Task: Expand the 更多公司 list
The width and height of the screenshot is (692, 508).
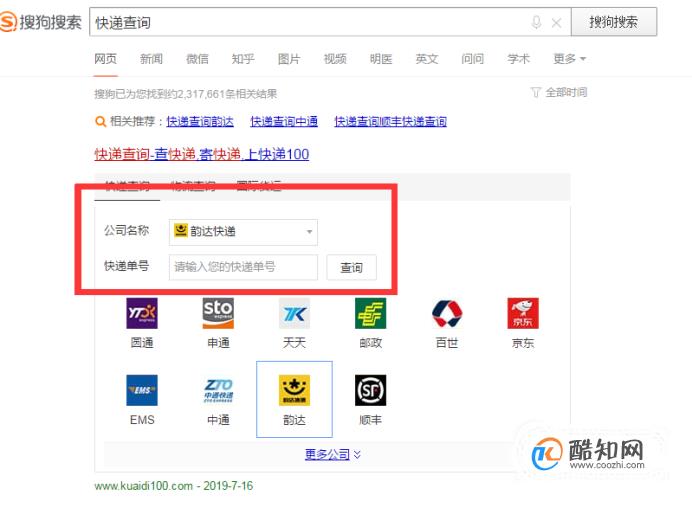Action: [x=333, y=454]
